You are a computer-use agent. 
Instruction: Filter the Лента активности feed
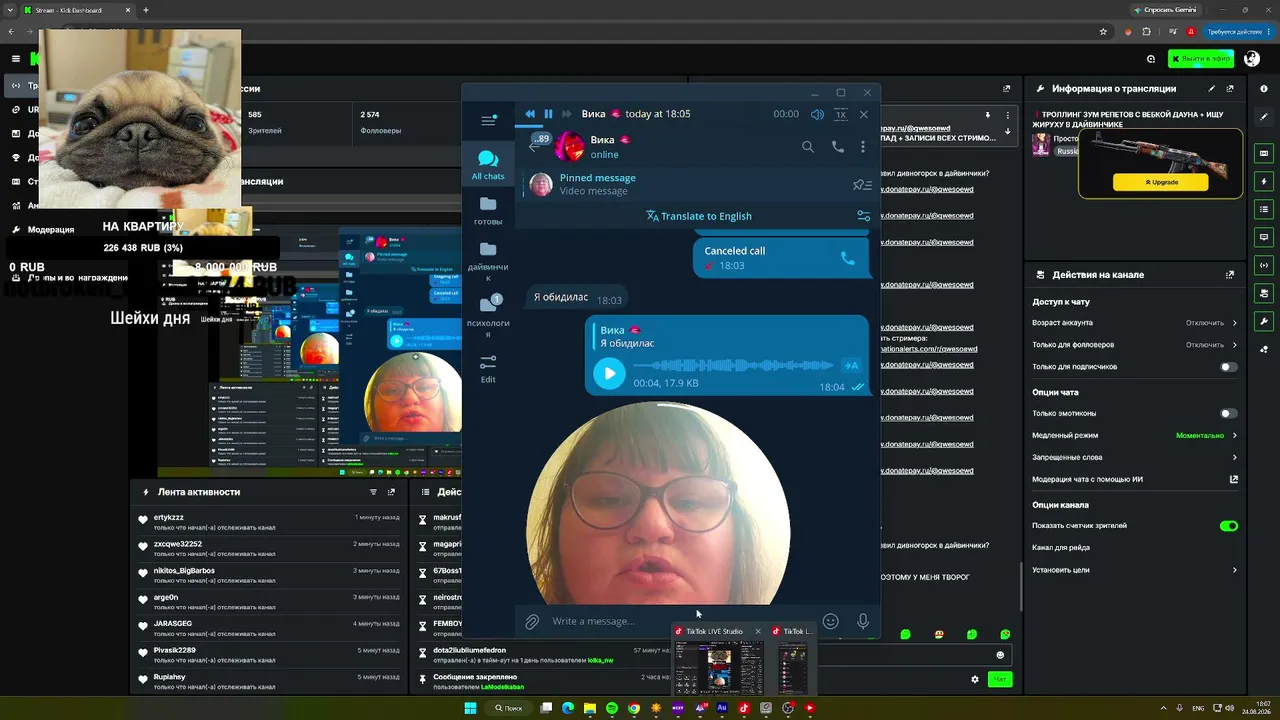[373, 492]
